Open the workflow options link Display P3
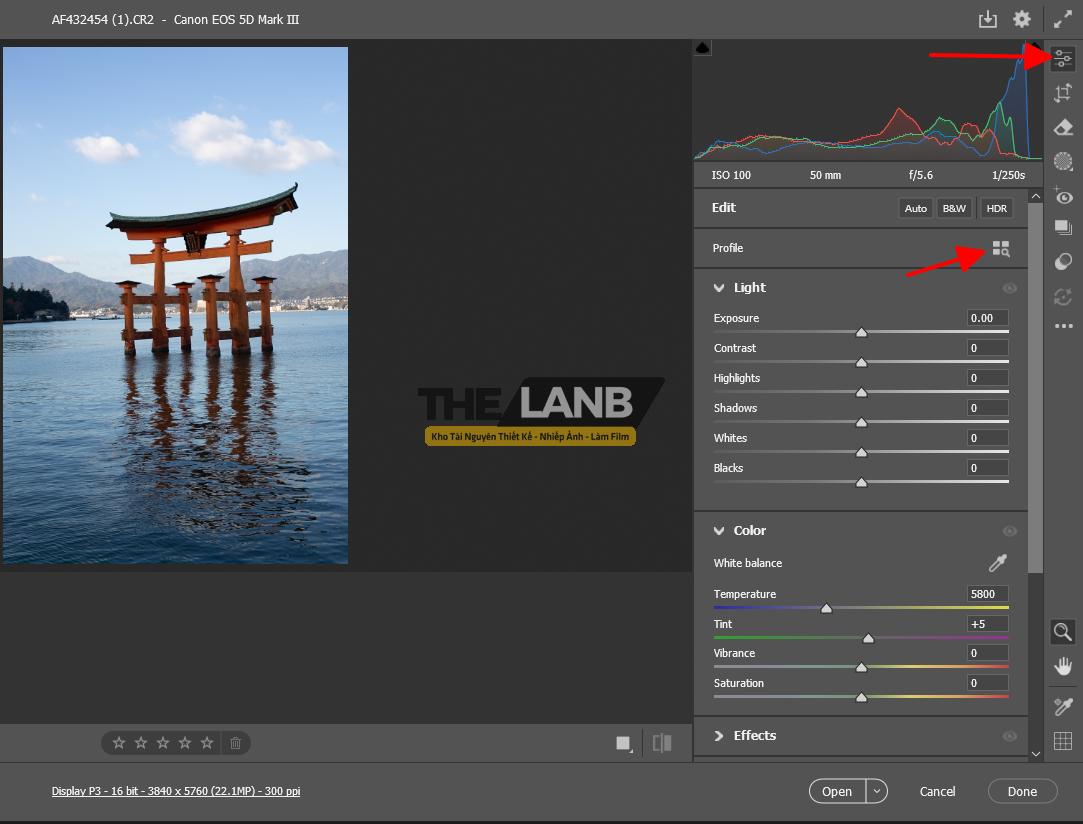This screenshot has height=824, width=1083. coord(176,791)
